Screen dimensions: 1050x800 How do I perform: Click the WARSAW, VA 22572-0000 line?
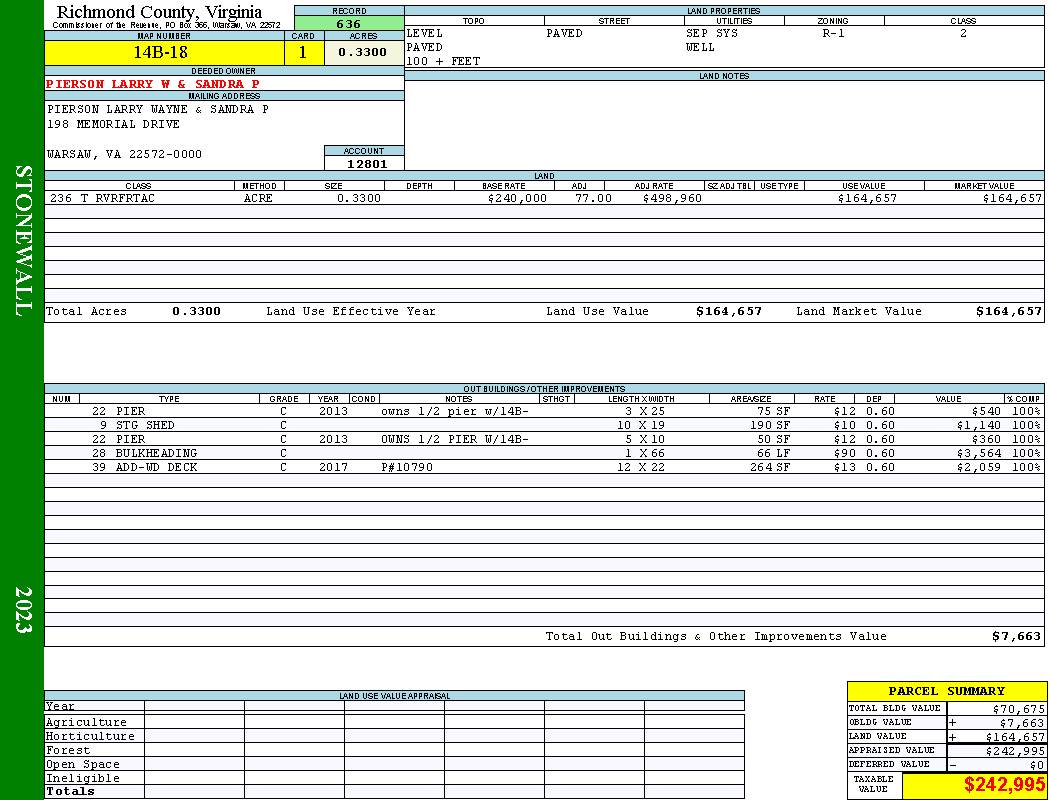coord(124,154)
